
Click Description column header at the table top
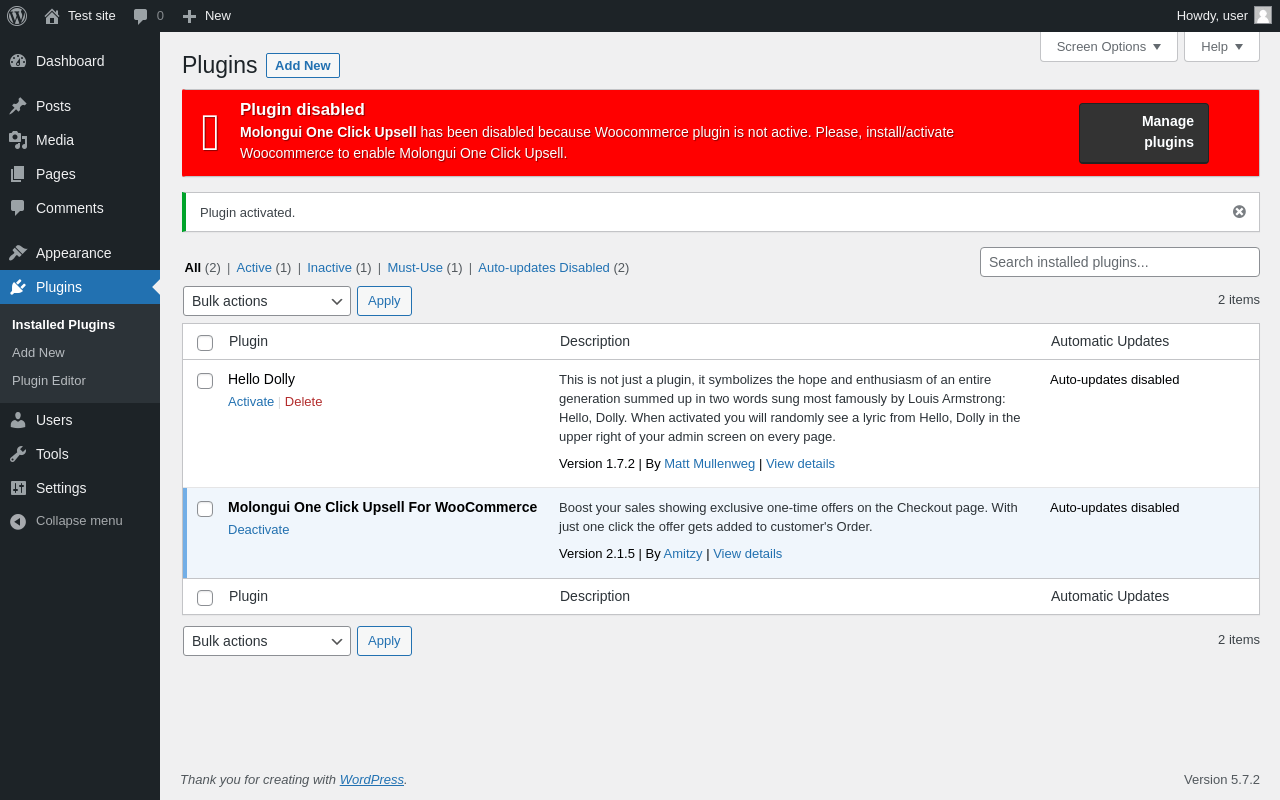tap(595, 341)
